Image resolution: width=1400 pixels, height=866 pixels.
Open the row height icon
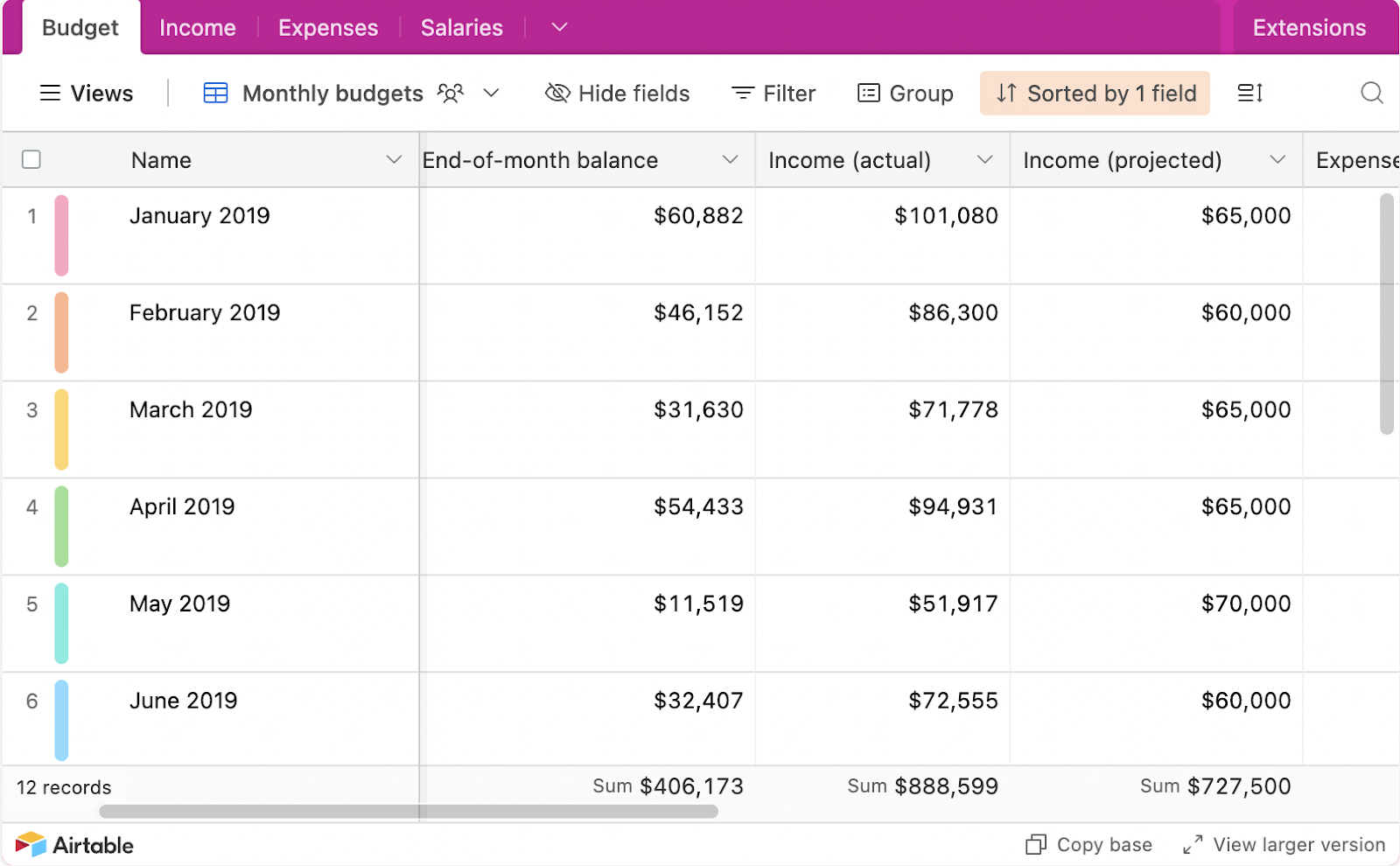coord(1249,93)
